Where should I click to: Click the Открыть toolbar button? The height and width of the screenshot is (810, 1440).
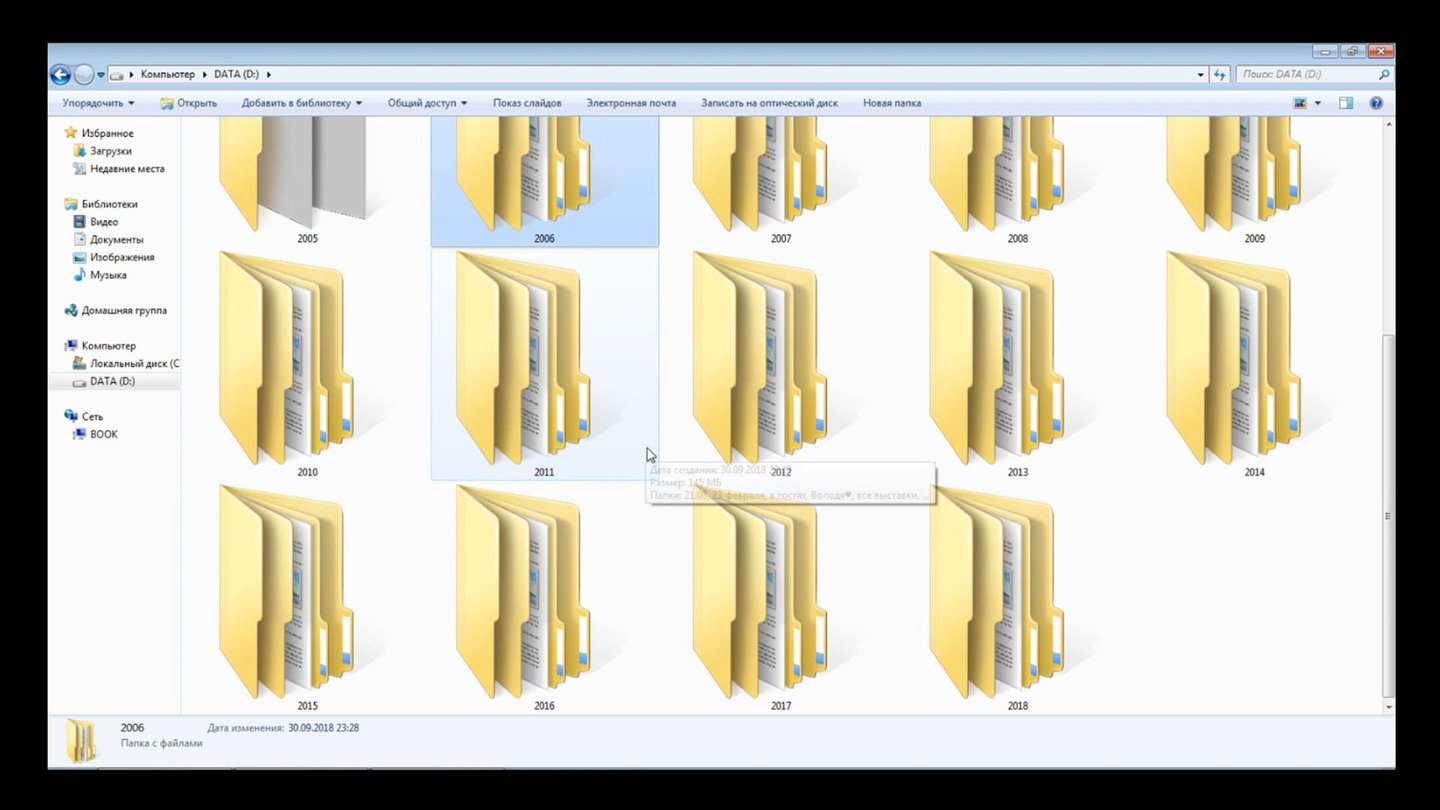(189, 103)
